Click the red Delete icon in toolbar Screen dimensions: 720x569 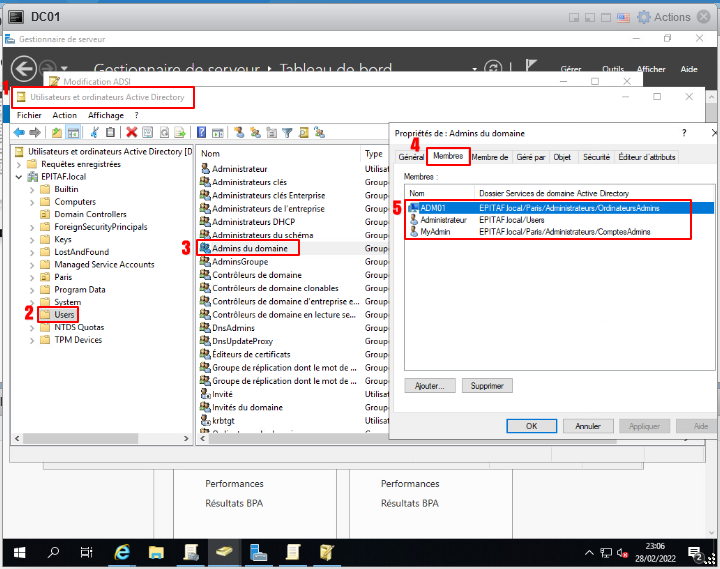point(131,132)
